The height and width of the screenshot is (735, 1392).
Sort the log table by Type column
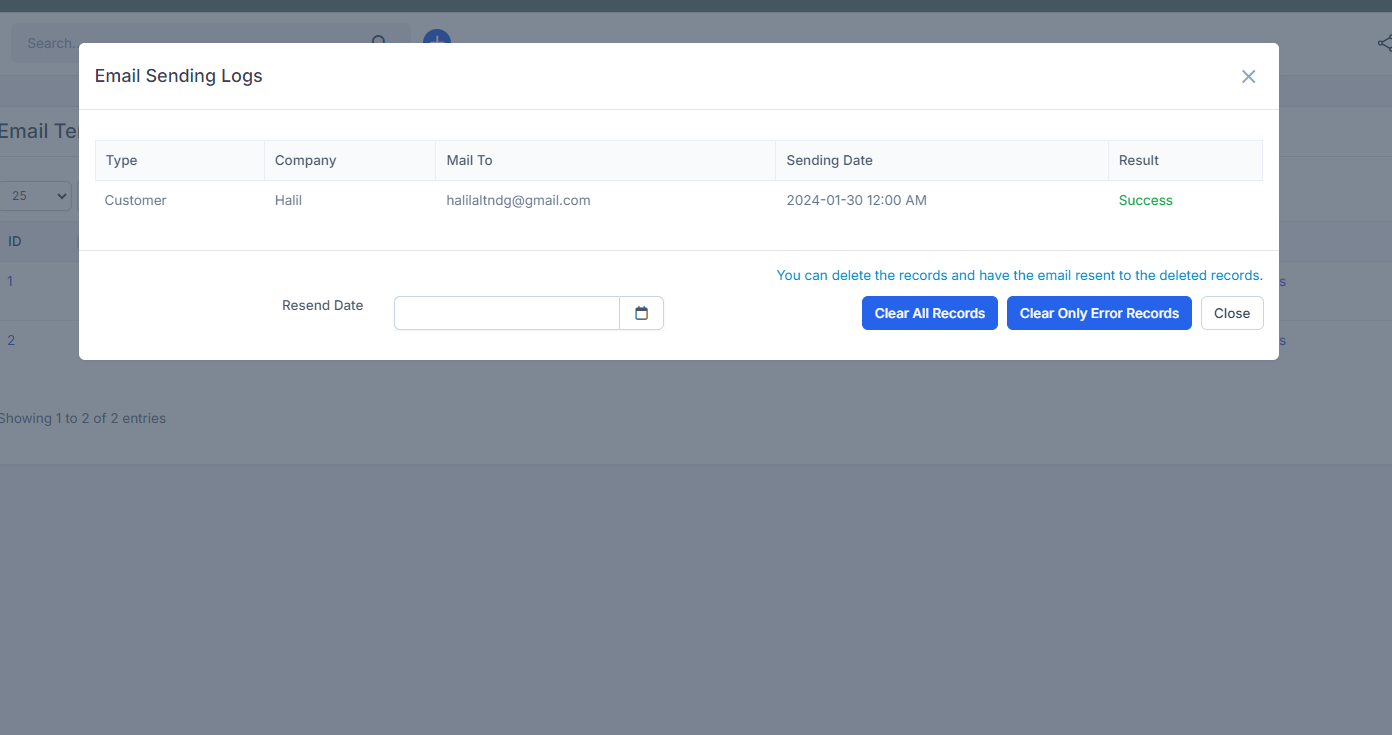(x=121, y=160)
